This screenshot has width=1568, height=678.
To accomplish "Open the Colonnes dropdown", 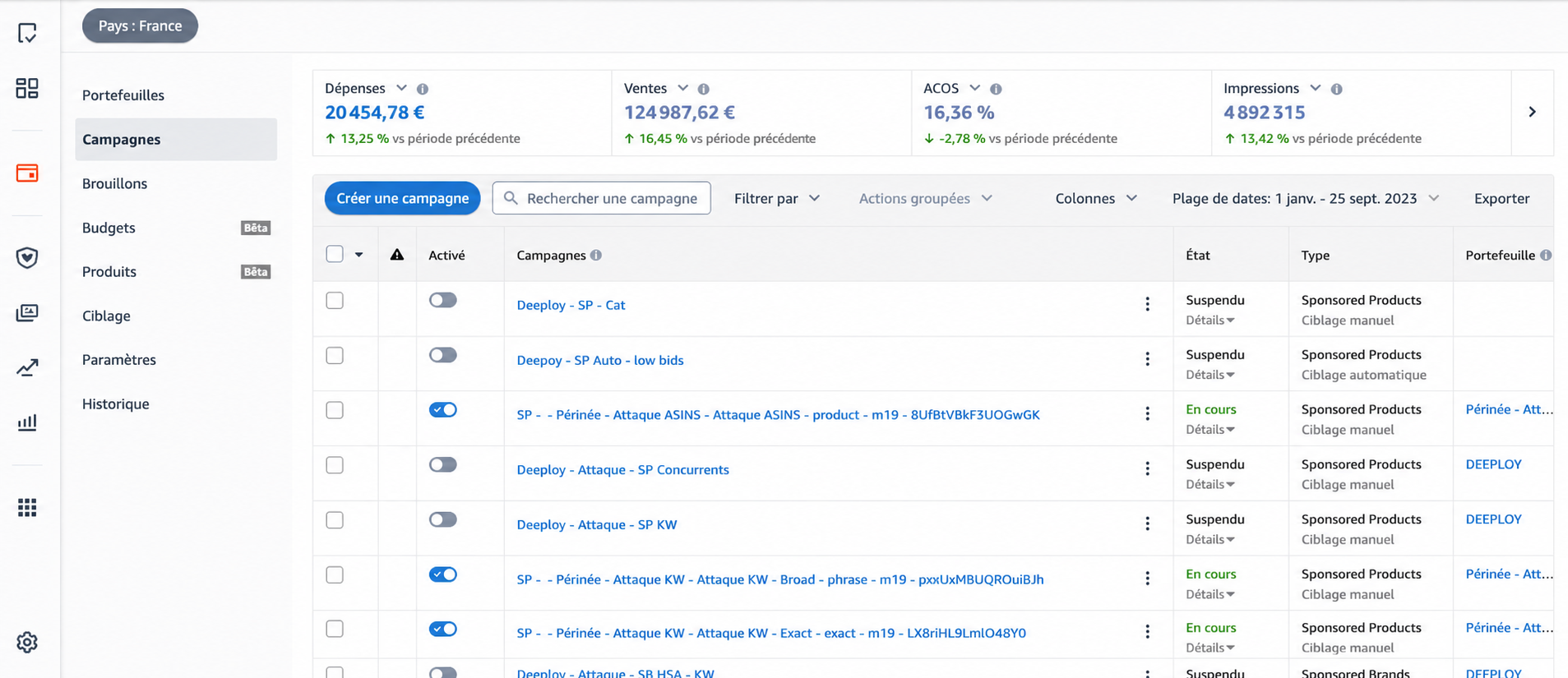I will point(1096,198).
